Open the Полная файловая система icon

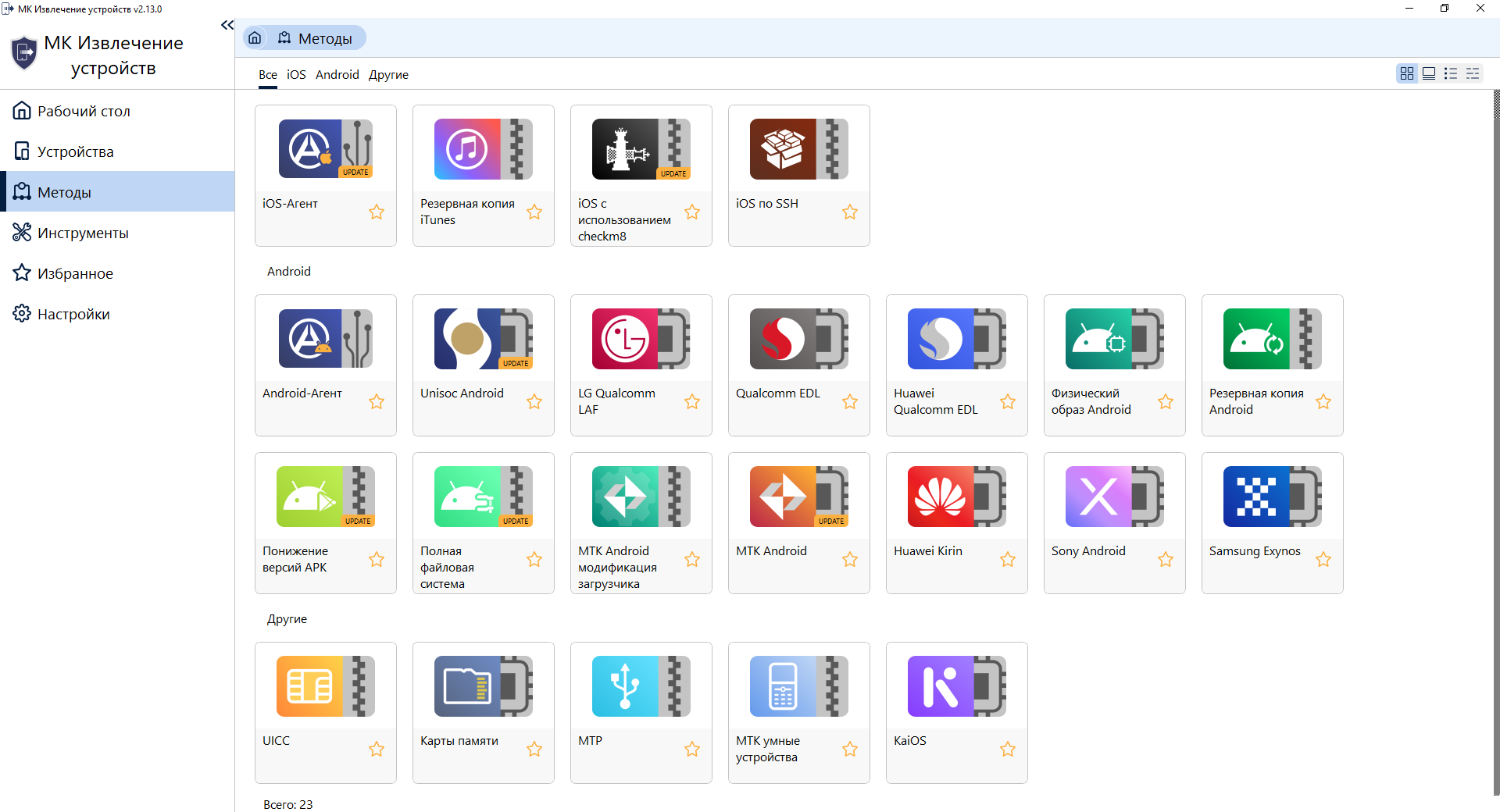click(484, 496)
